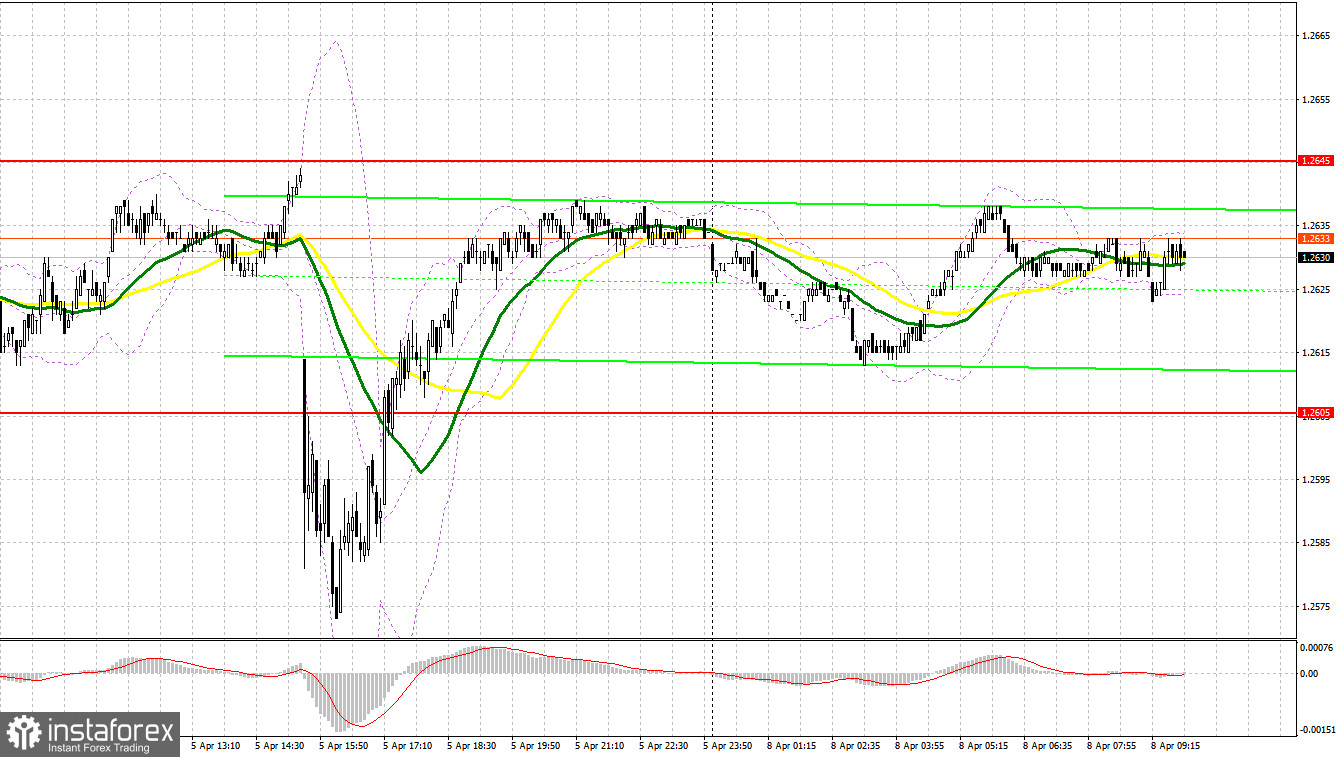Click the 1.2595 price axis label
The height and width of the screenshot is (757, 1337).
point(1315,479)
